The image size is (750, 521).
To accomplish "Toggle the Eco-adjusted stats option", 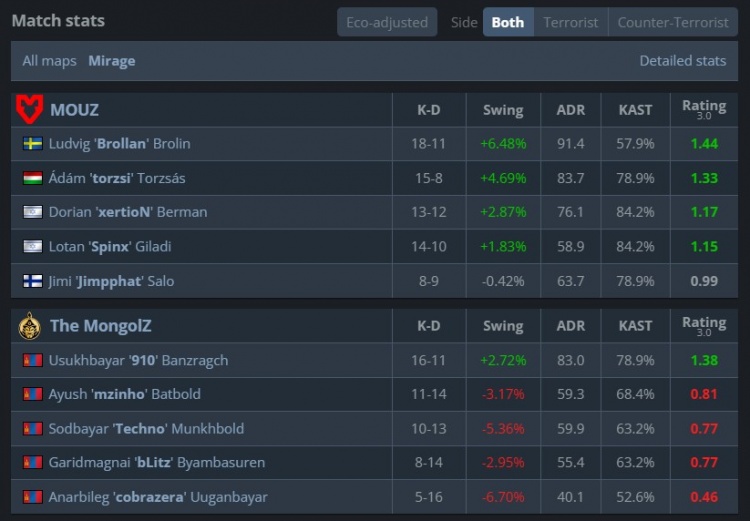I will [x=386, y=22].
